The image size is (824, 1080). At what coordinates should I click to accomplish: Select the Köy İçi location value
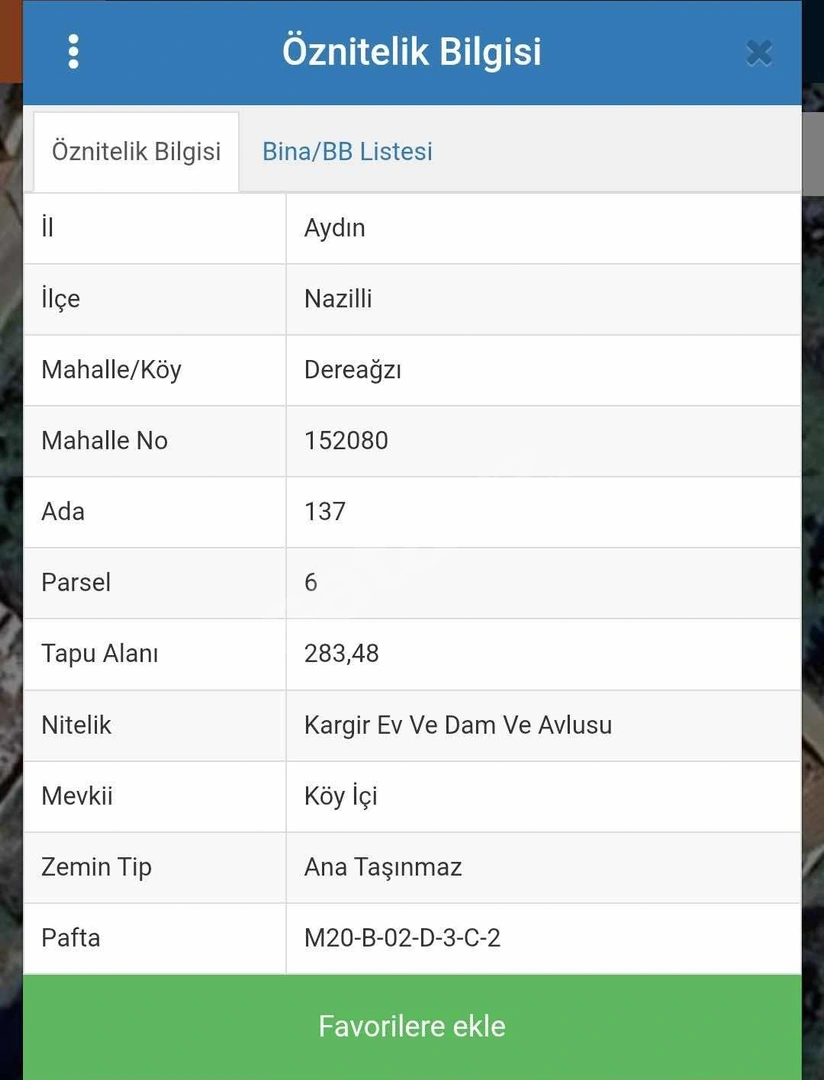[x=341, y=796]
